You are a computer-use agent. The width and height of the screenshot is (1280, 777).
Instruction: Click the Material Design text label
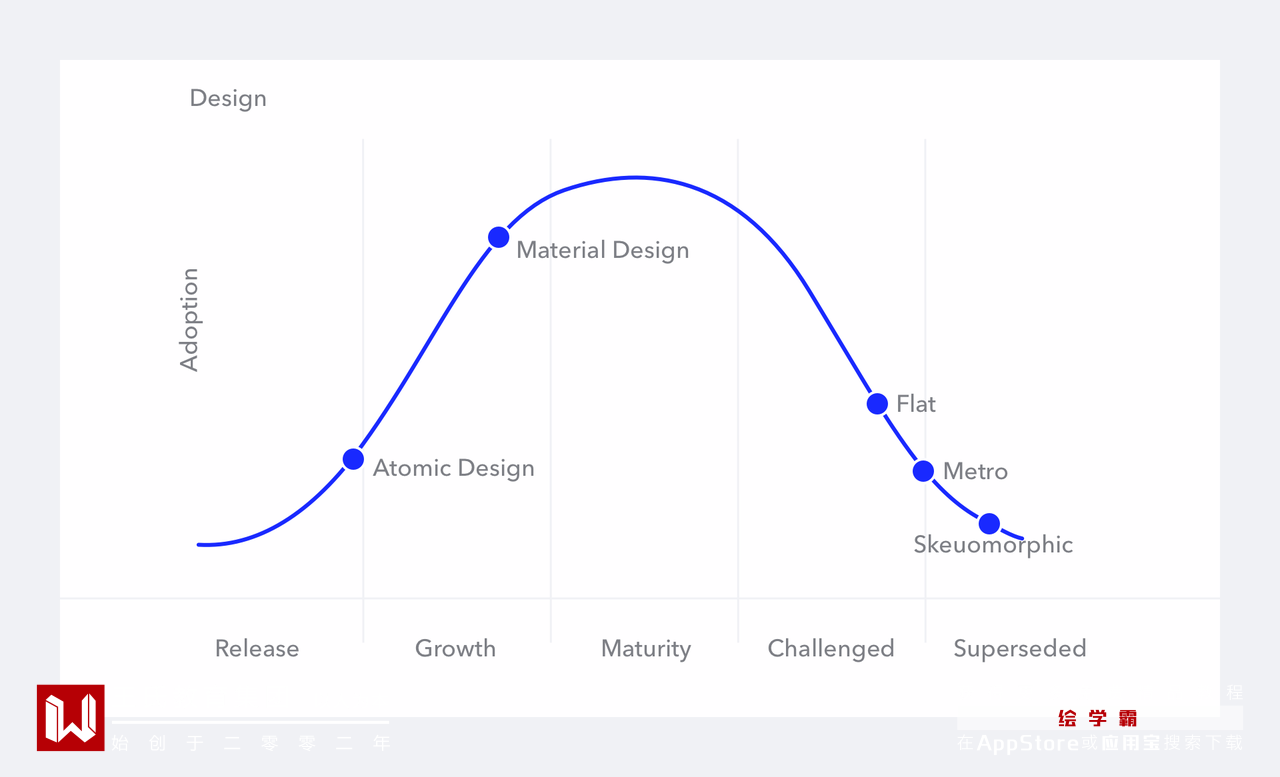[x=603, y=250]
